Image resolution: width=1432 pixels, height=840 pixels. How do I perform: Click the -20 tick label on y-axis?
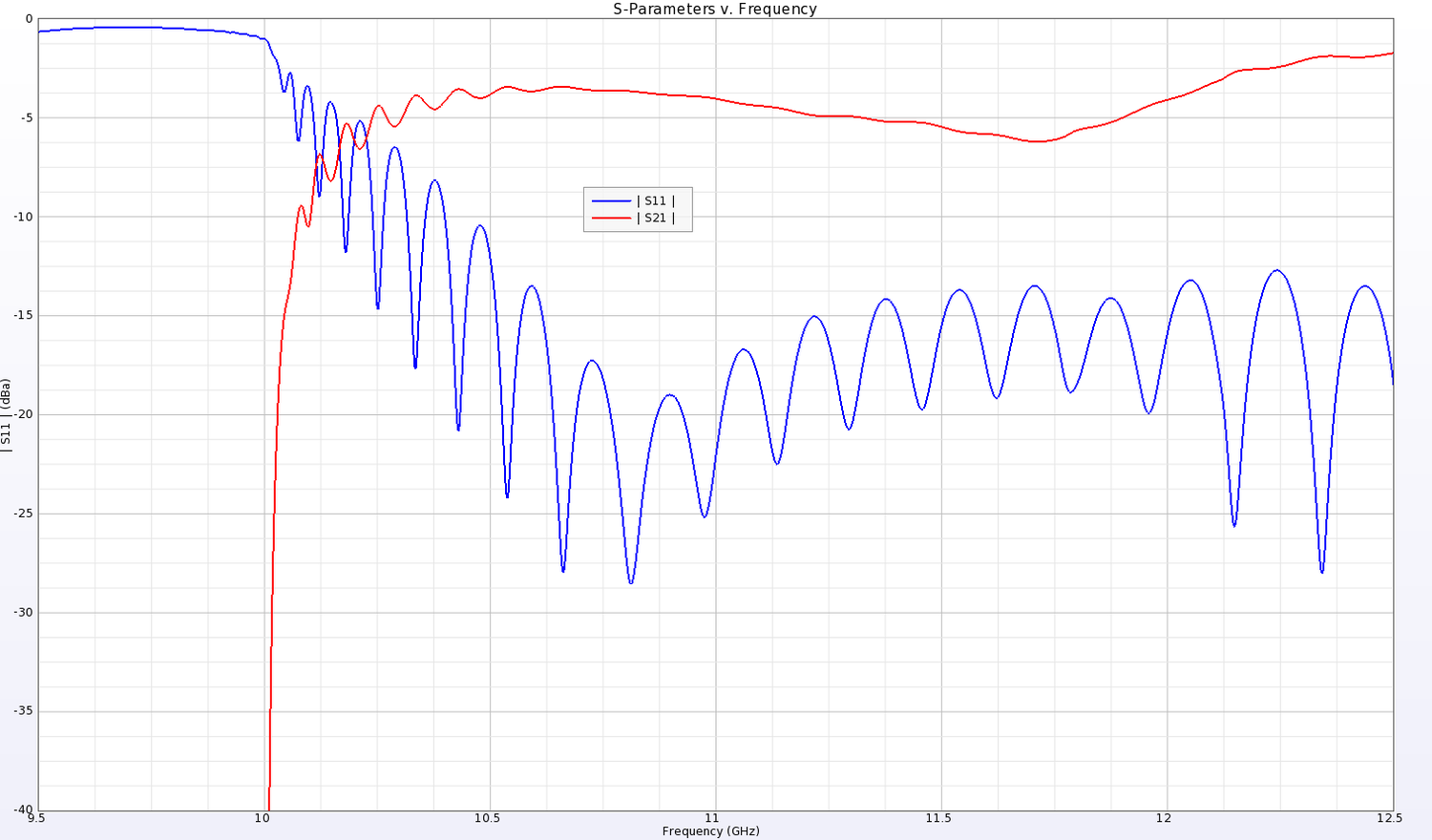[x=22, y=414]
